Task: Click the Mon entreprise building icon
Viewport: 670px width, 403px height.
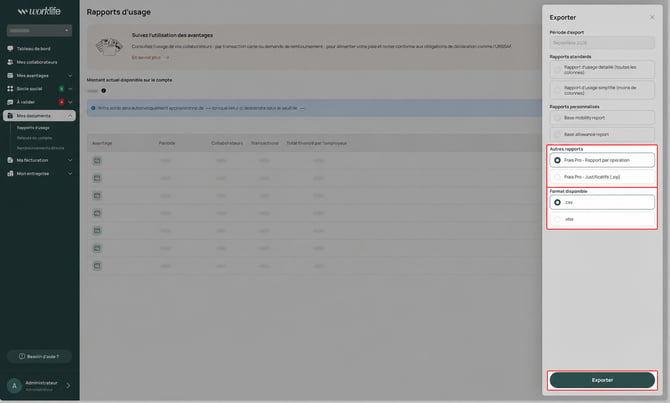Action: click(x=10, y=174)
